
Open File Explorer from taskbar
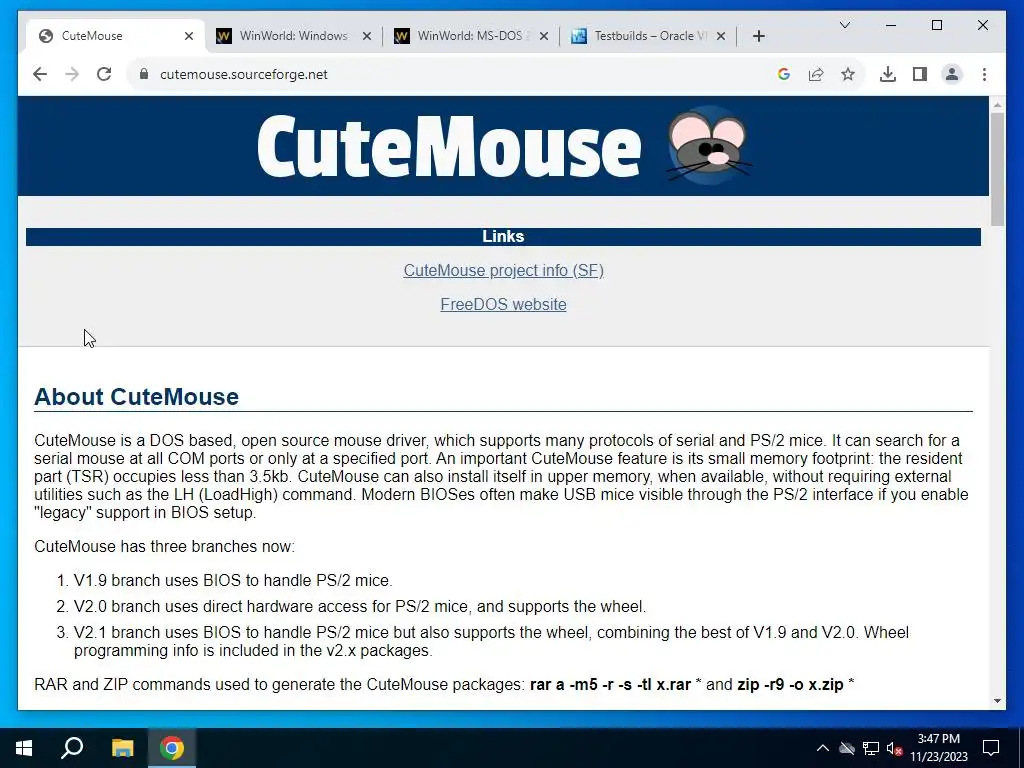122,748
